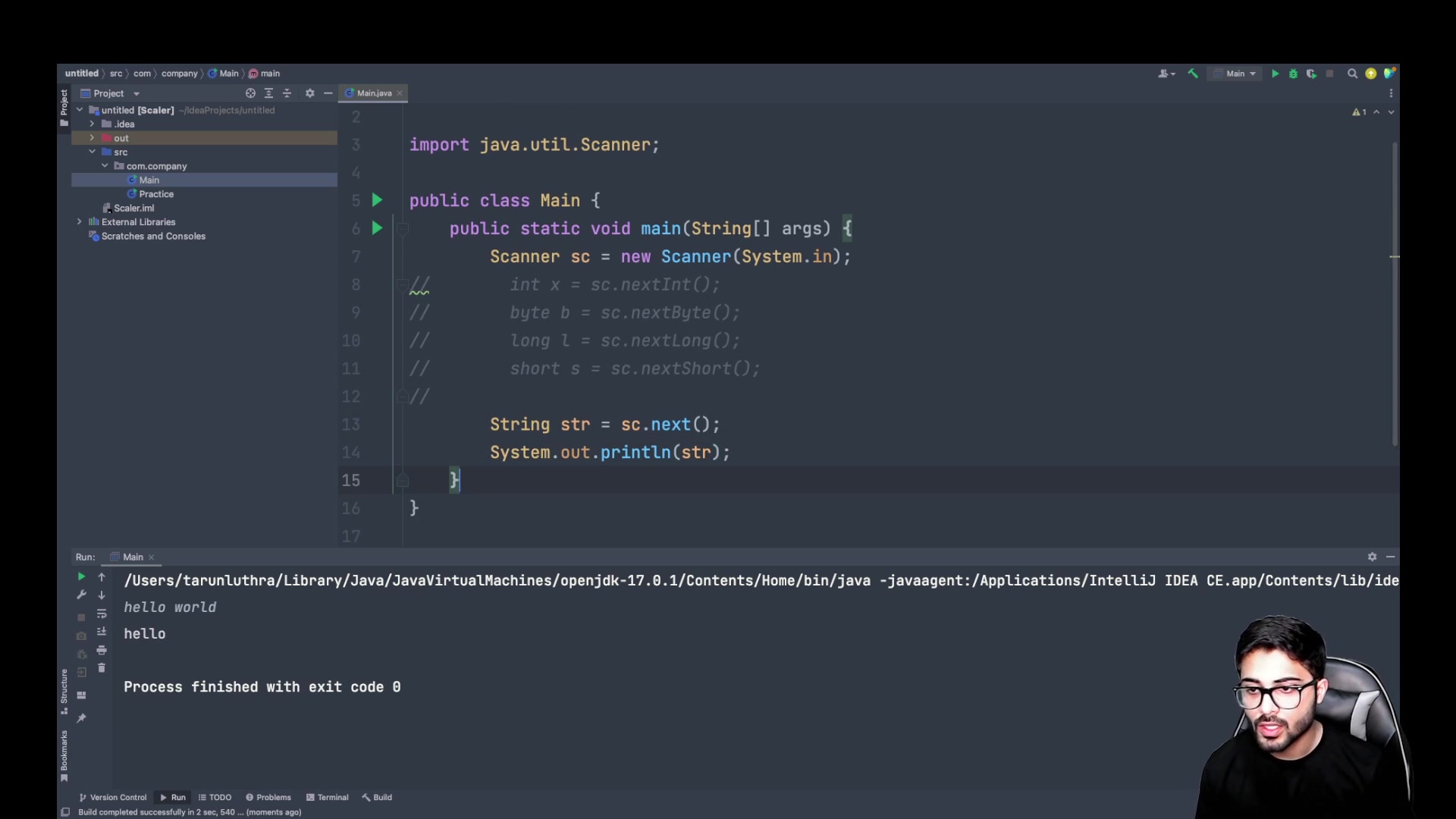Run the Main configuration with the green play button

pos(1276,73)
